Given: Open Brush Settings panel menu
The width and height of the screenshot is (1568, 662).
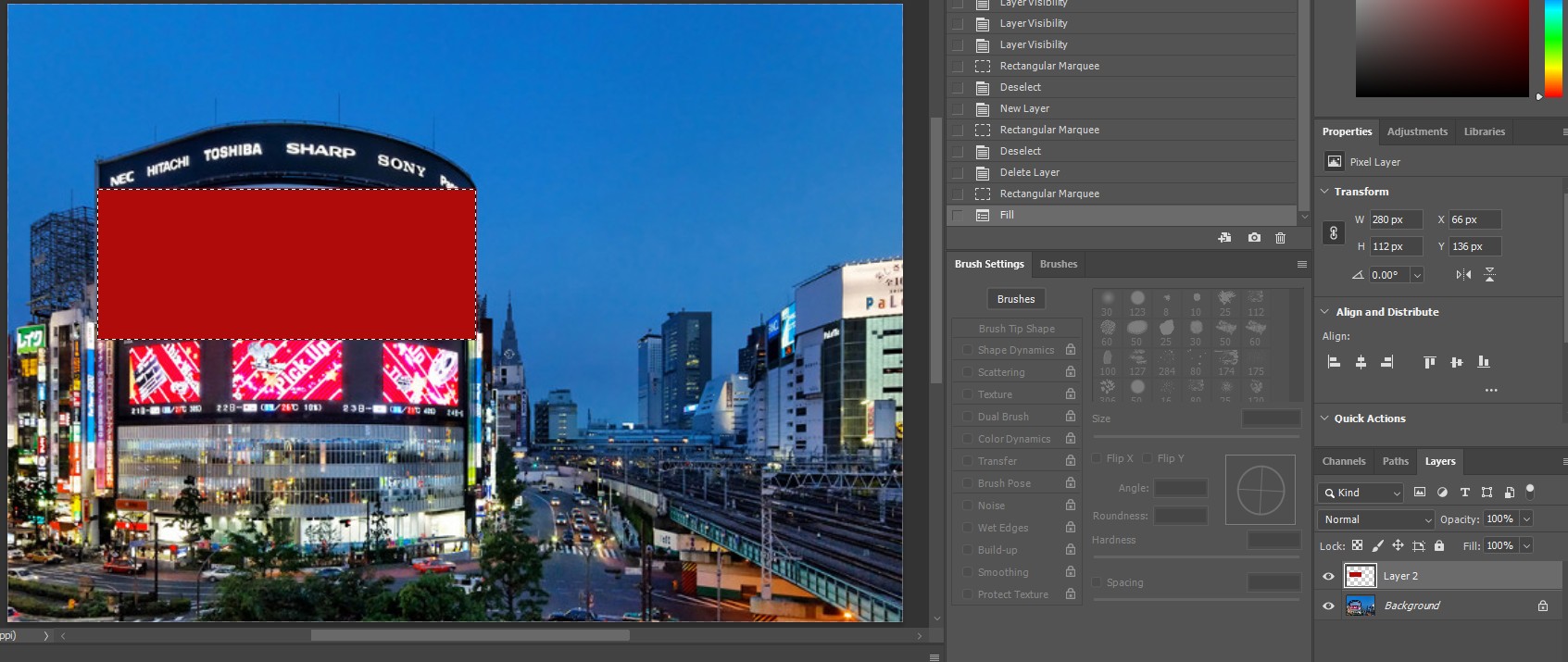Looking at the screenshot, I should pos(1301,265).
